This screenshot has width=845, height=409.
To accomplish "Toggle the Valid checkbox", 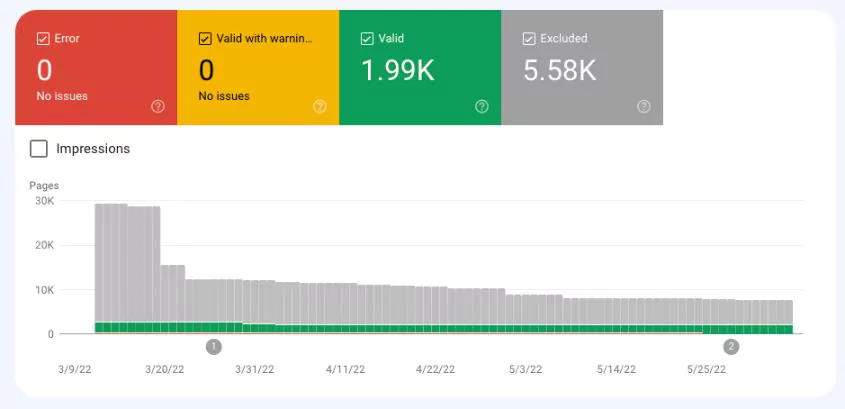I will click(x=367, y=39).
